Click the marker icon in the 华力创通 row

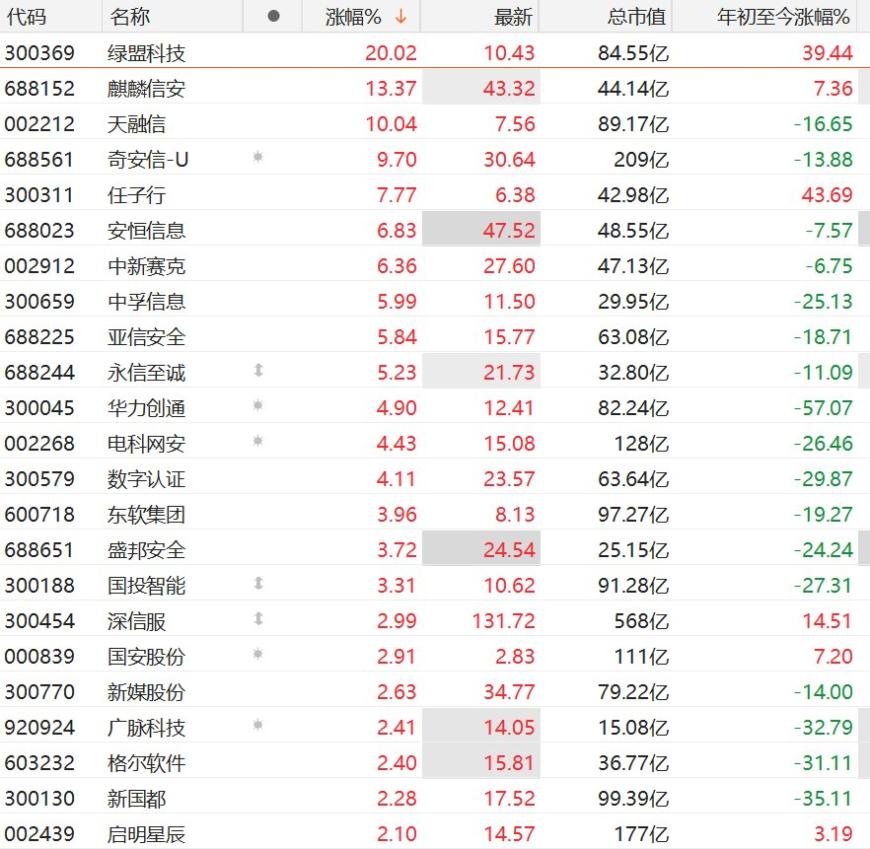[257, 406]
